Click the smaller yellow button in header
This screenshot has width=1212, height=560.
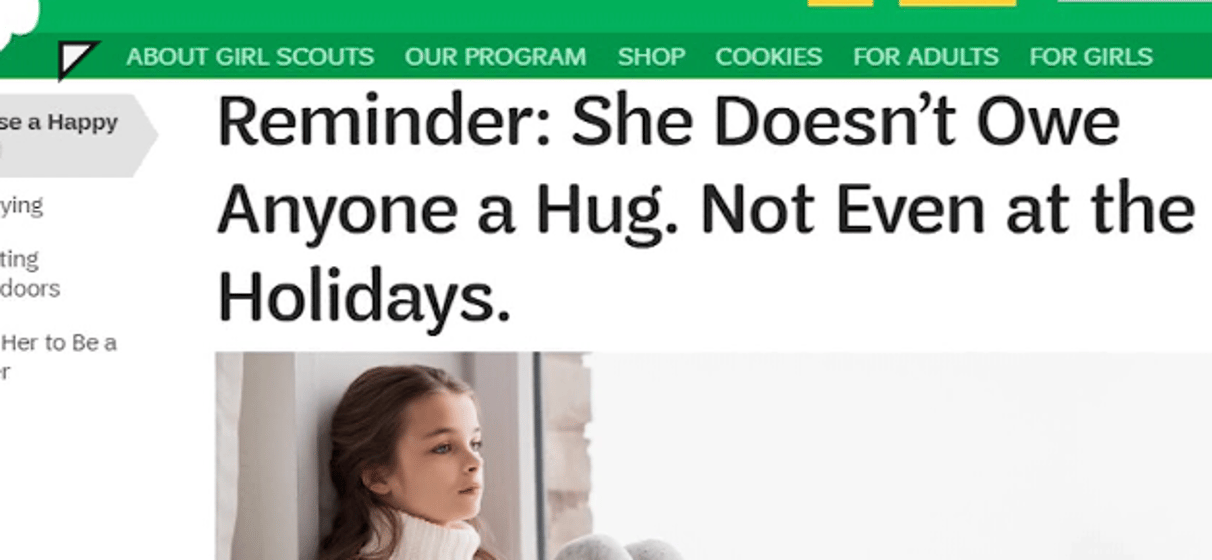pos(840,3)
